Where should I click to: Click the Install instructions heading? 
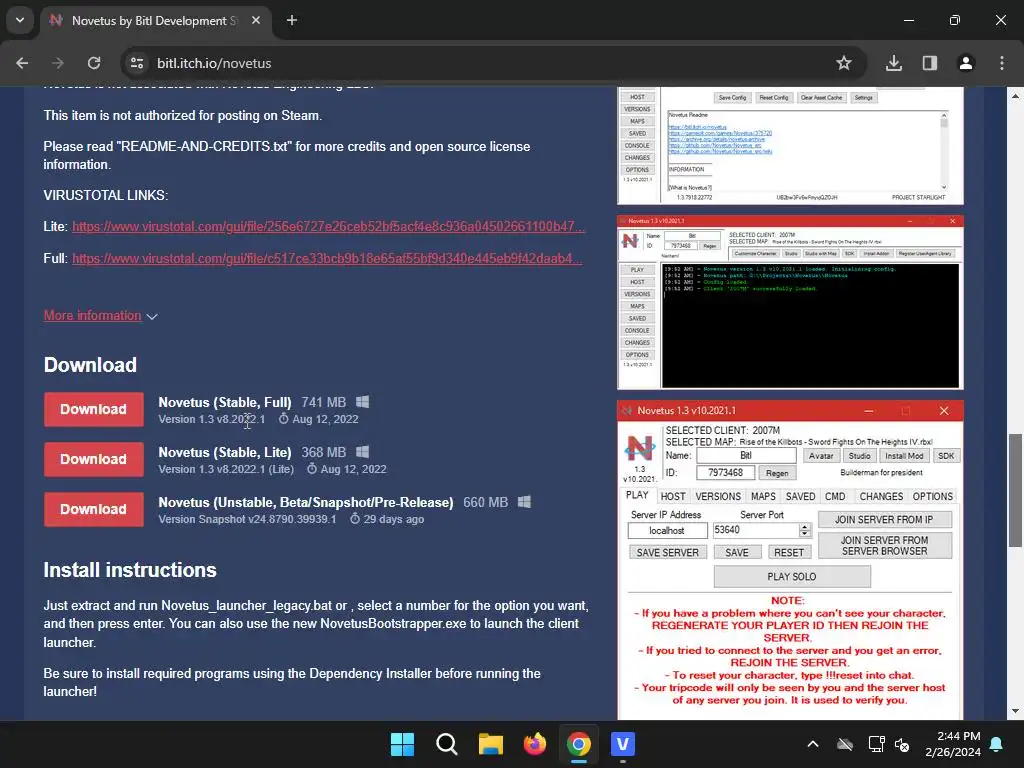pos(130,570)
